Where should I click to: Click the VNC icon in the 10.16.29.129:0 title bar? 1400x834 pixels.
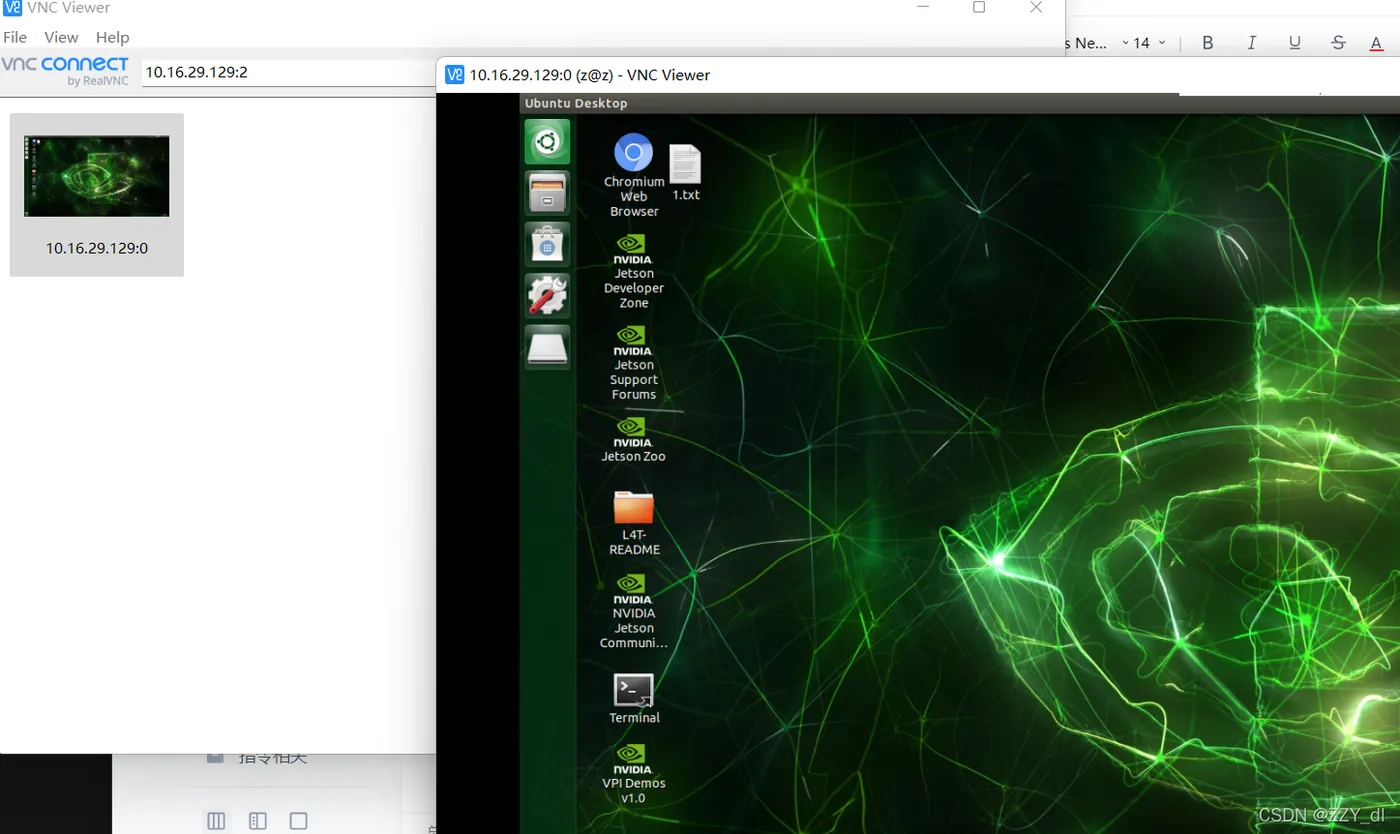(x=455, y=74)
